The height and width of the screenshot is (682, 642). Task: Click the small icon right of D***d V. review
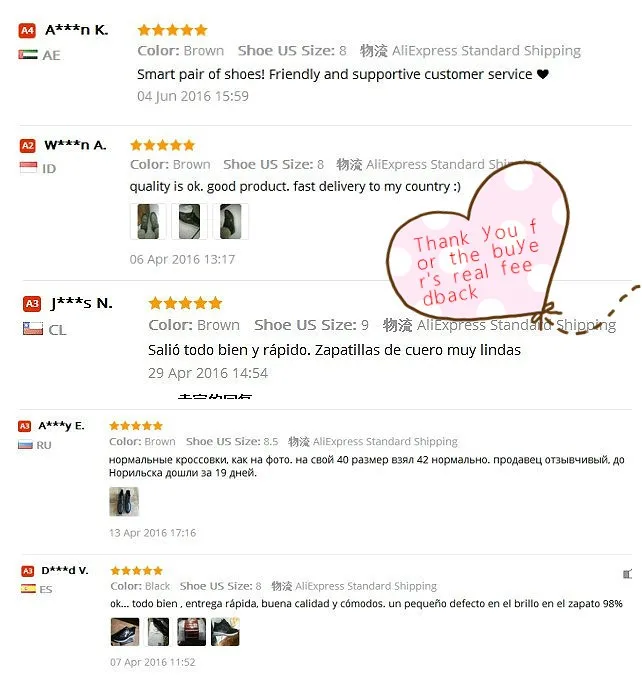627,574
